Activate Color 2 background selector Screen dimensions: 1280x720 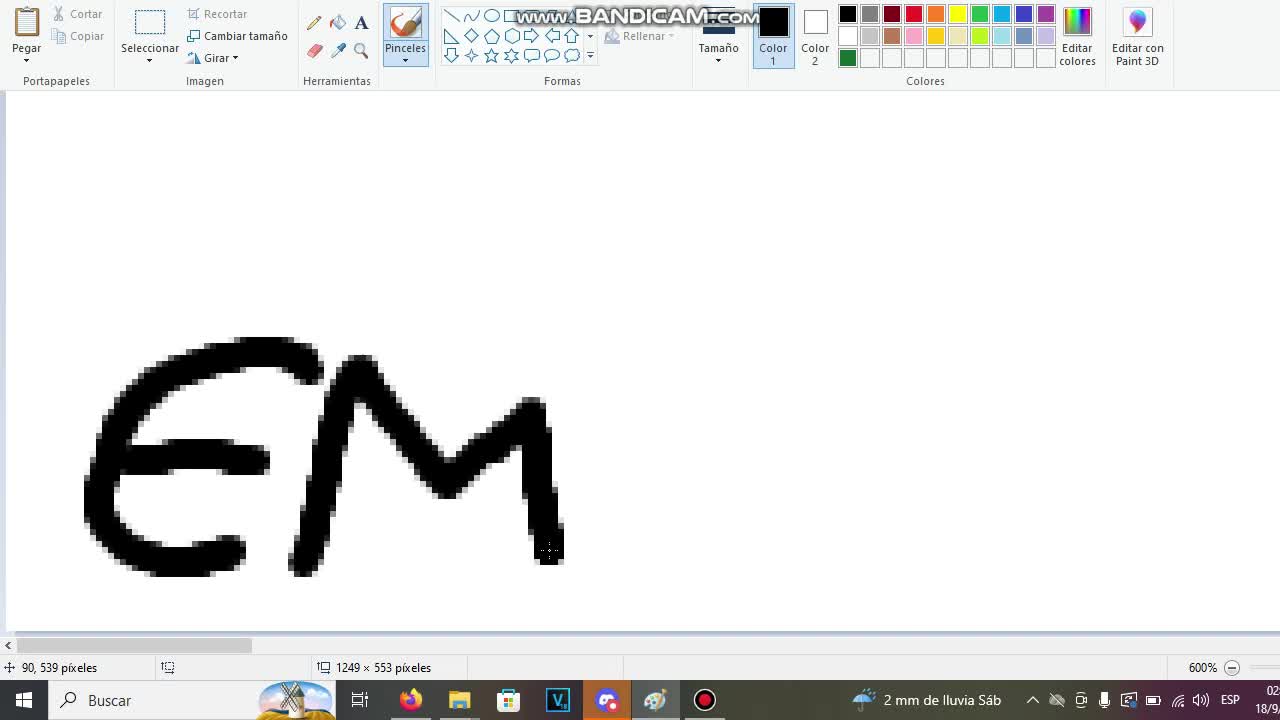pyautogui.click(x=815, y=37)
